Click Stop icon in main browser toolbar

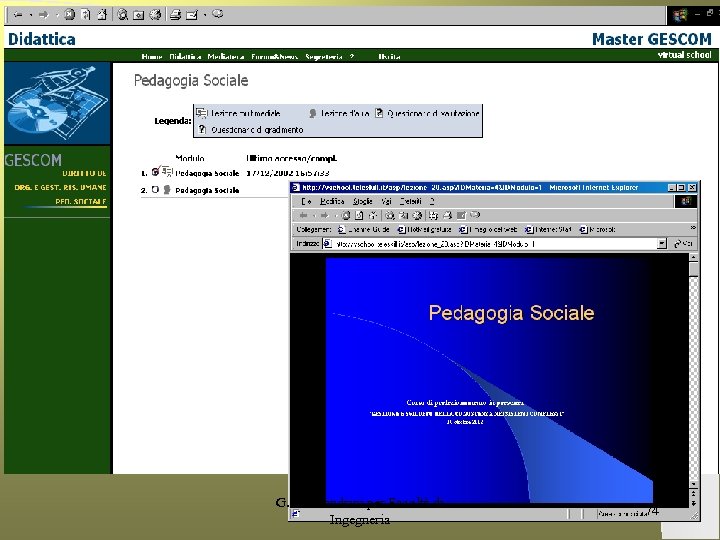click(69, 15)
